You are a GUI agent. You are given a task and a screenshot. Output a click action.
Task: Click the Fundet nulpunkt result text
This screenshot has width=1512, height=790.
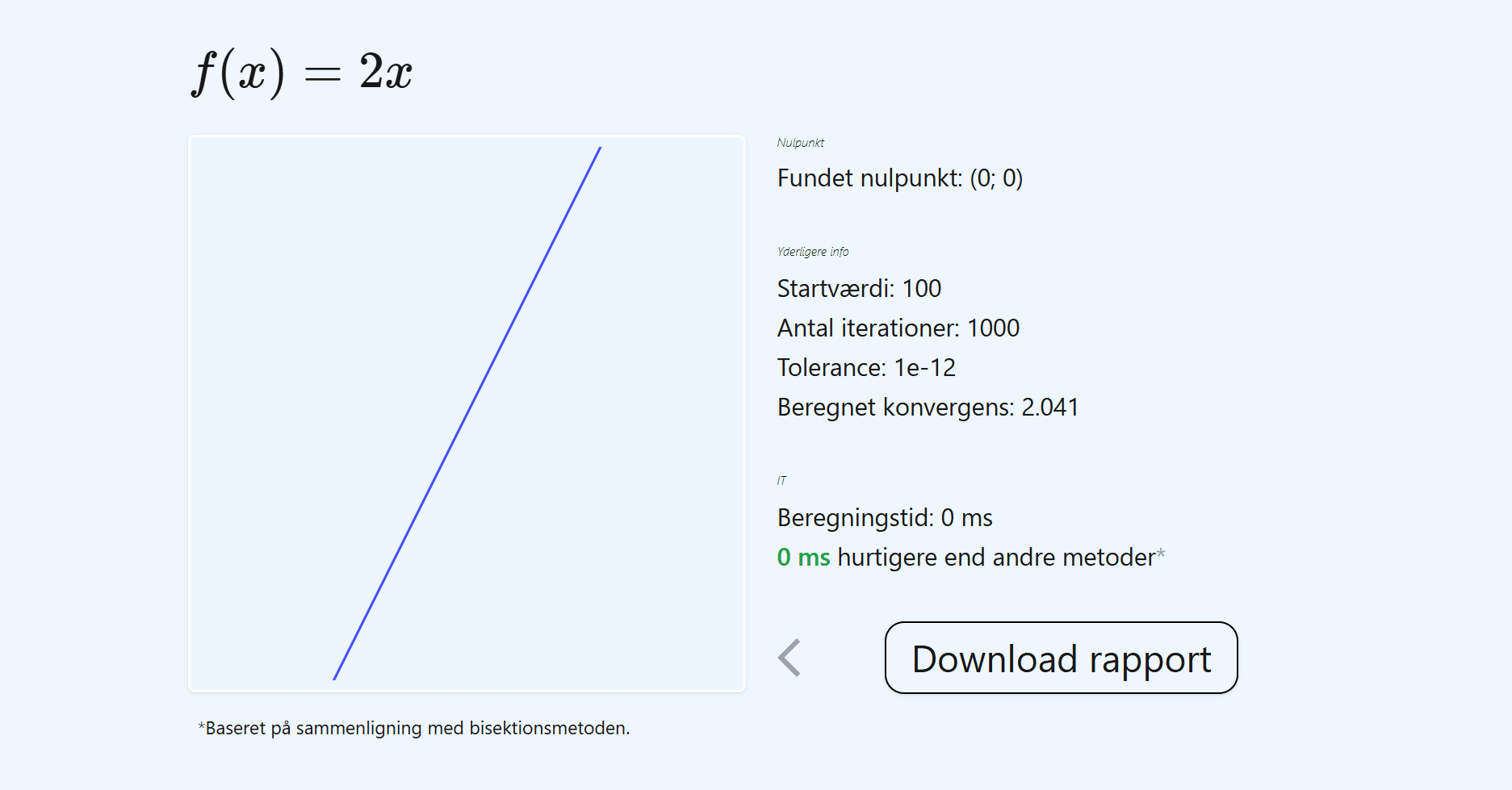coord(899,178)
